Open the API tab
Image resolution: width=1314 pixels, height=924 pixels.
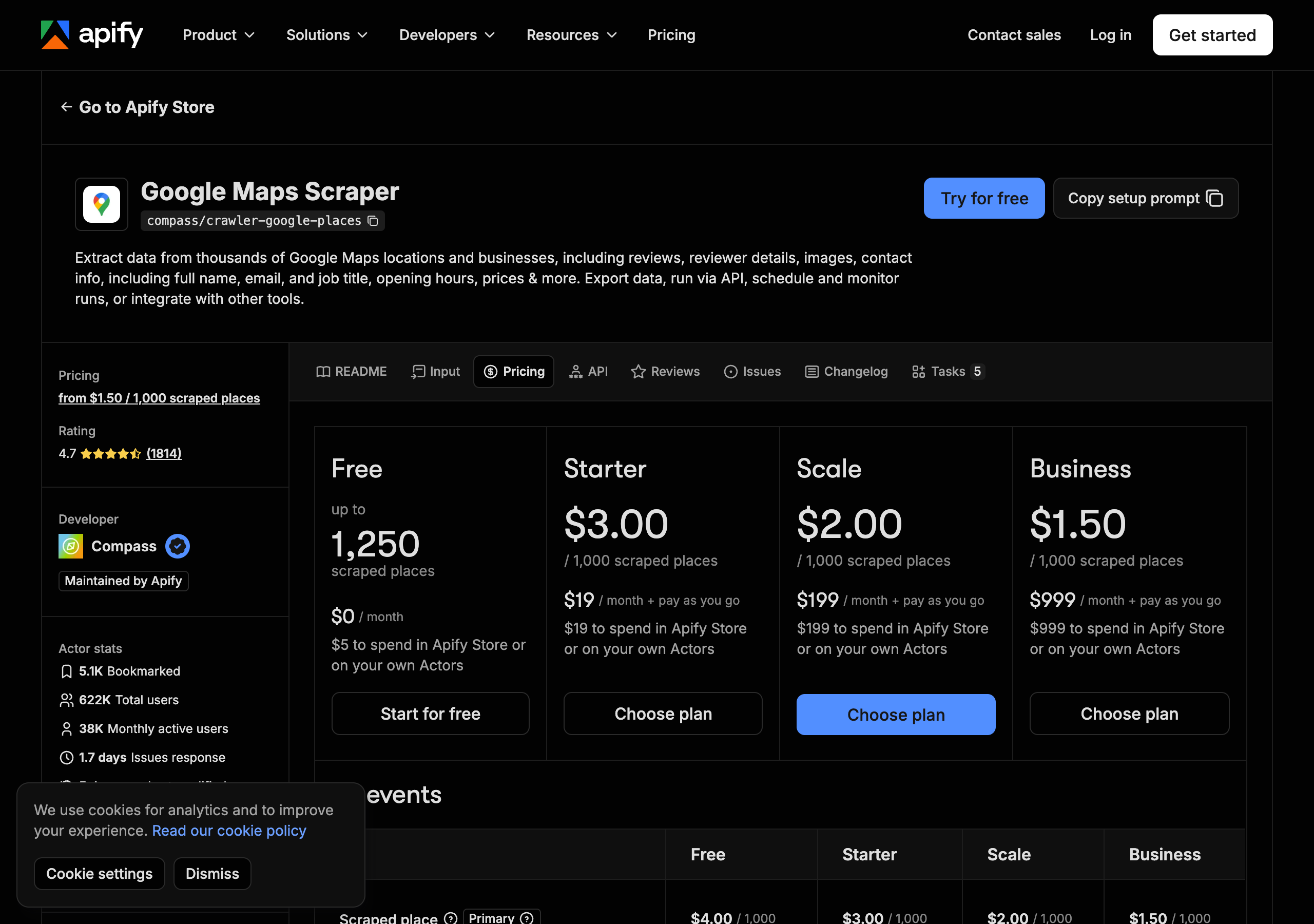pos(588,372)
